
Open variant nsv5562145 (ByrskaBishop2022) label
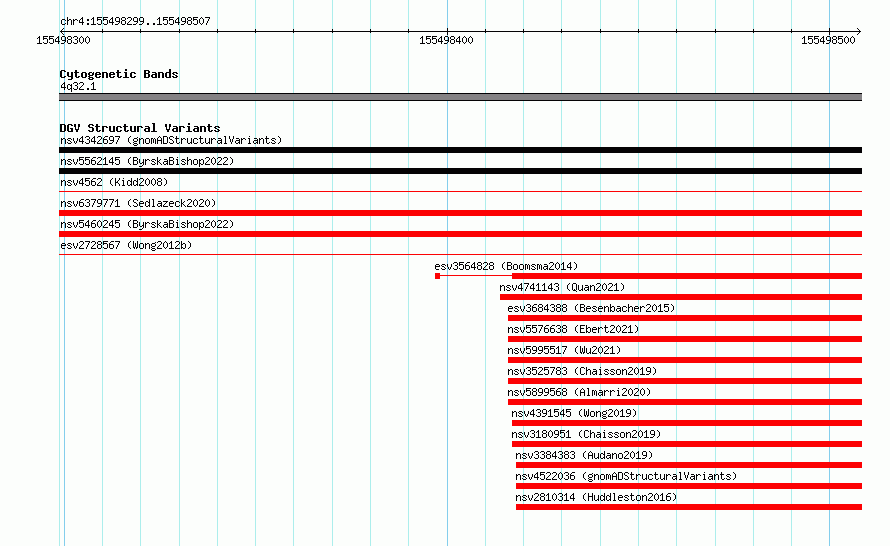pyautogui.click(x=147, y=161)
